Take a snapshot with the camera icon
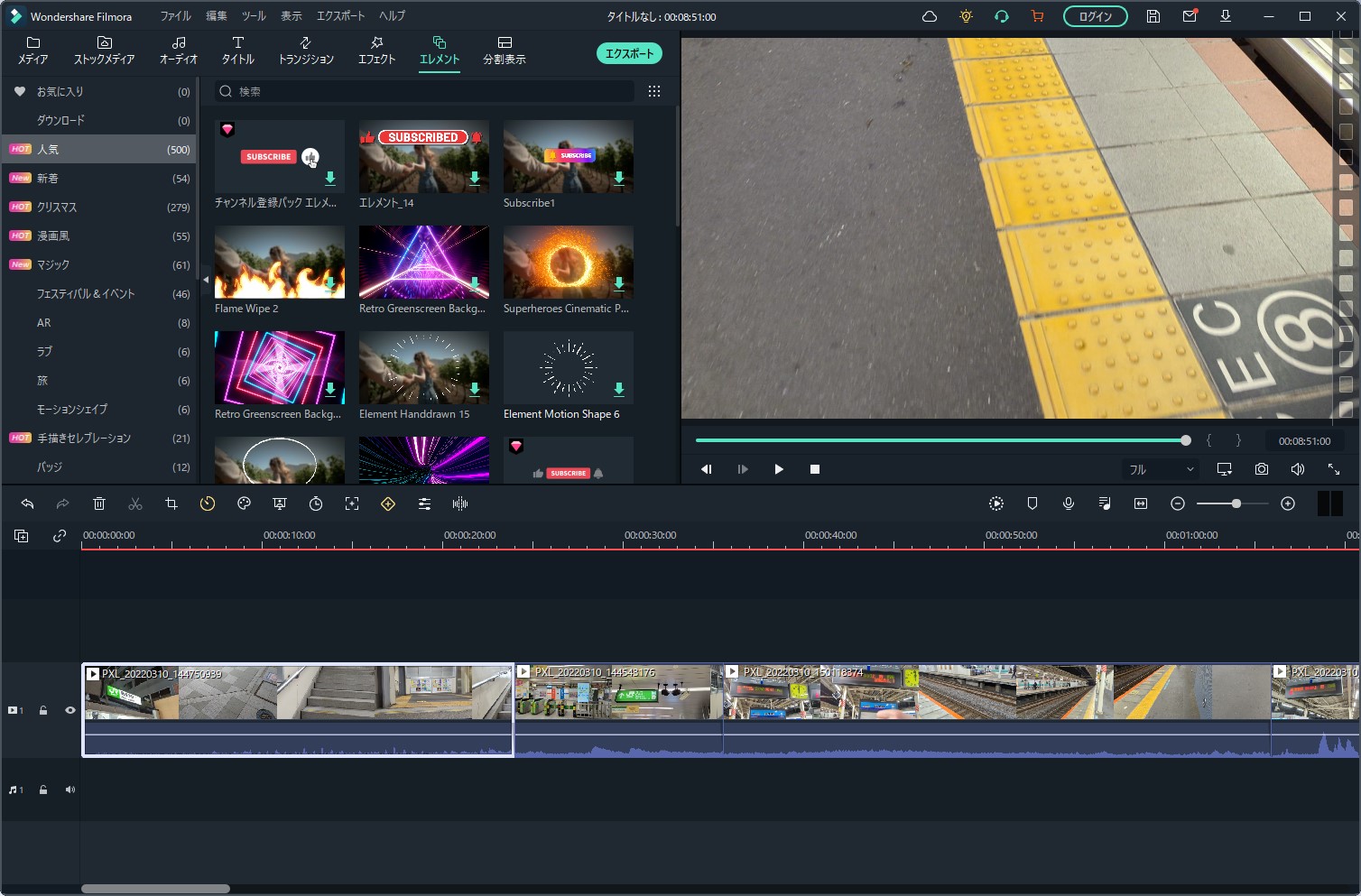This screenshot has height=896, width=1361. pos(1261,469)
